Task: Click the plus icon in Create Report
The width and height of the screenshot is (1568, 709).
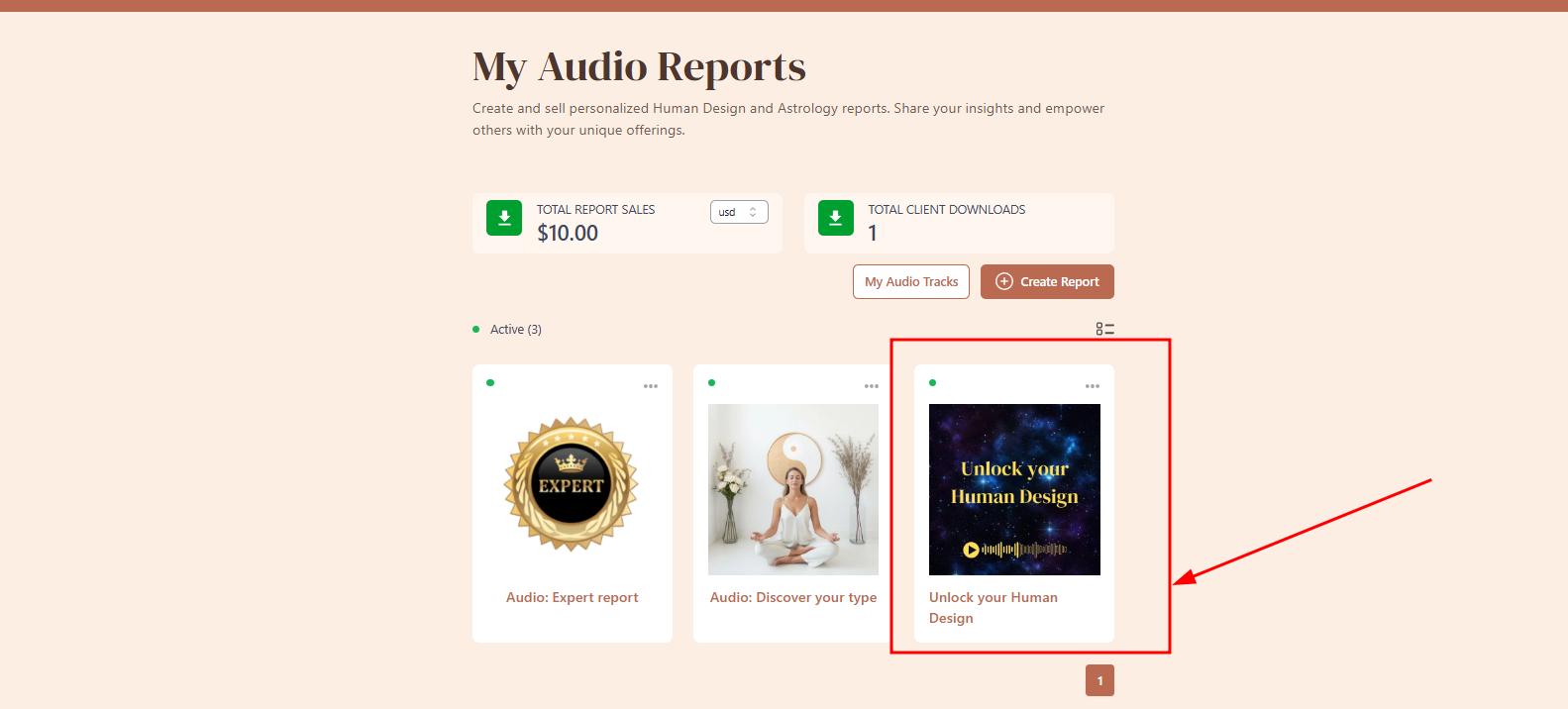Action: (1004, 281)
